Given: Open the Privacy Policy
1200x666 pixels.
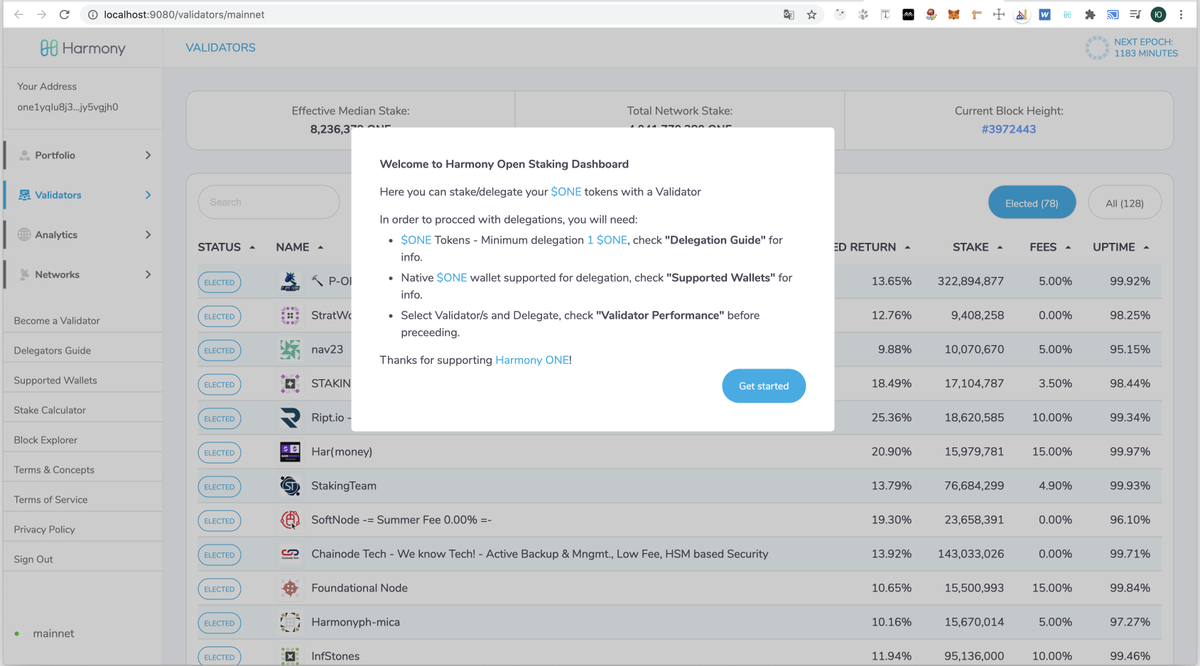Looking at the screenshot, I should click(x=45, y=530).
